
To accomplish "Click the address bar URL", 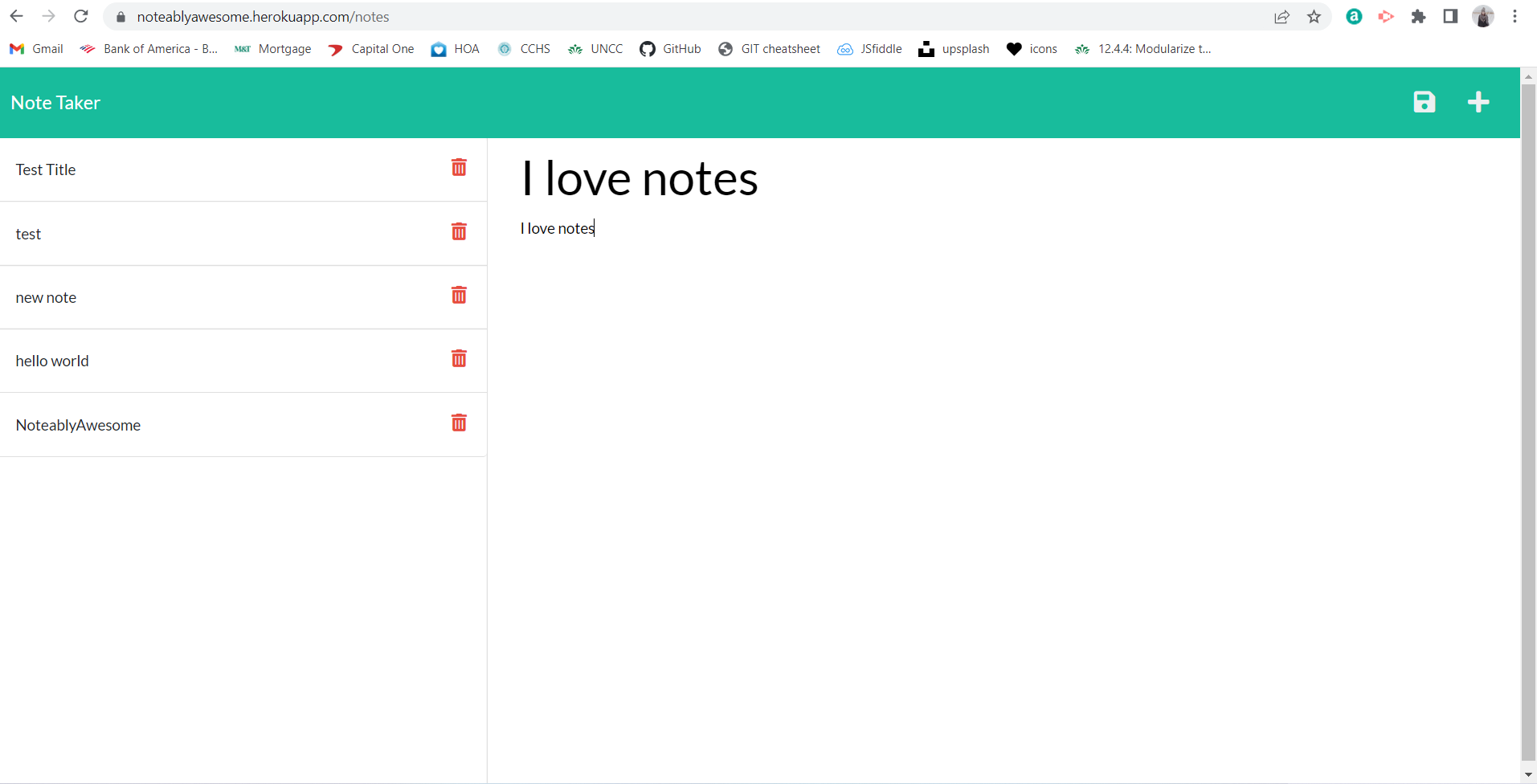I will [263, 17].
